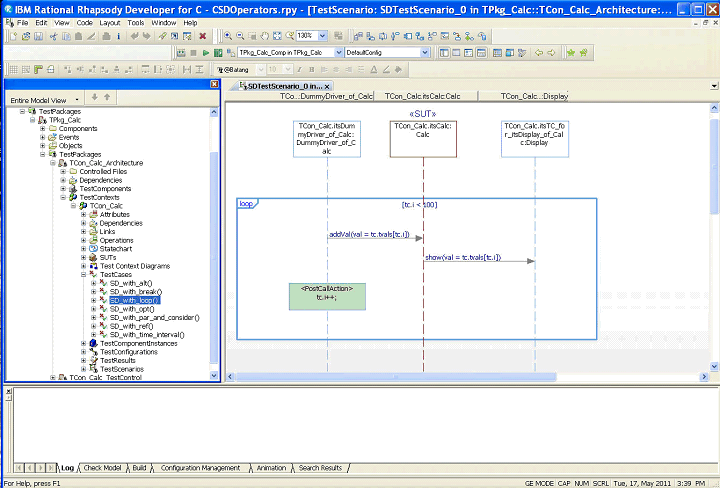Image resolution: width=720 pixels, height=488 pixels.
Task: Expand the SD_with_alt() test case
Action: click(94, 283)
